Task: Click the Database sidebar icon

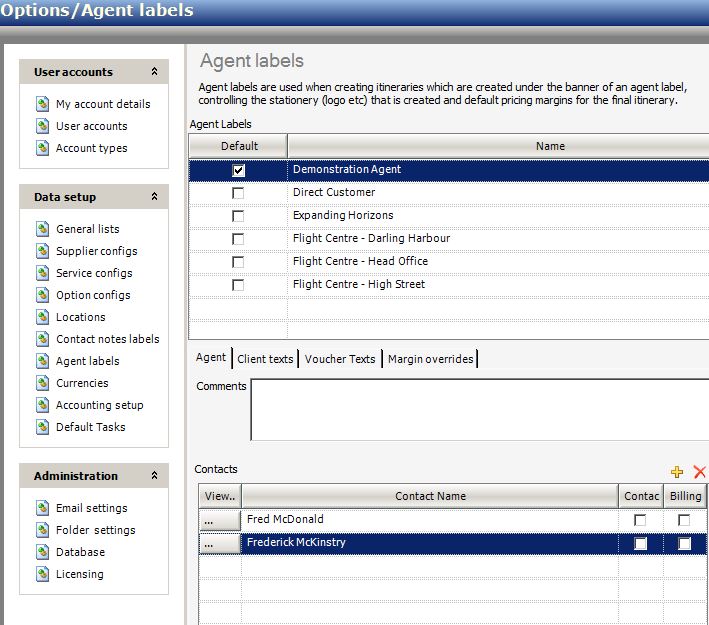Action: [42, 552]
